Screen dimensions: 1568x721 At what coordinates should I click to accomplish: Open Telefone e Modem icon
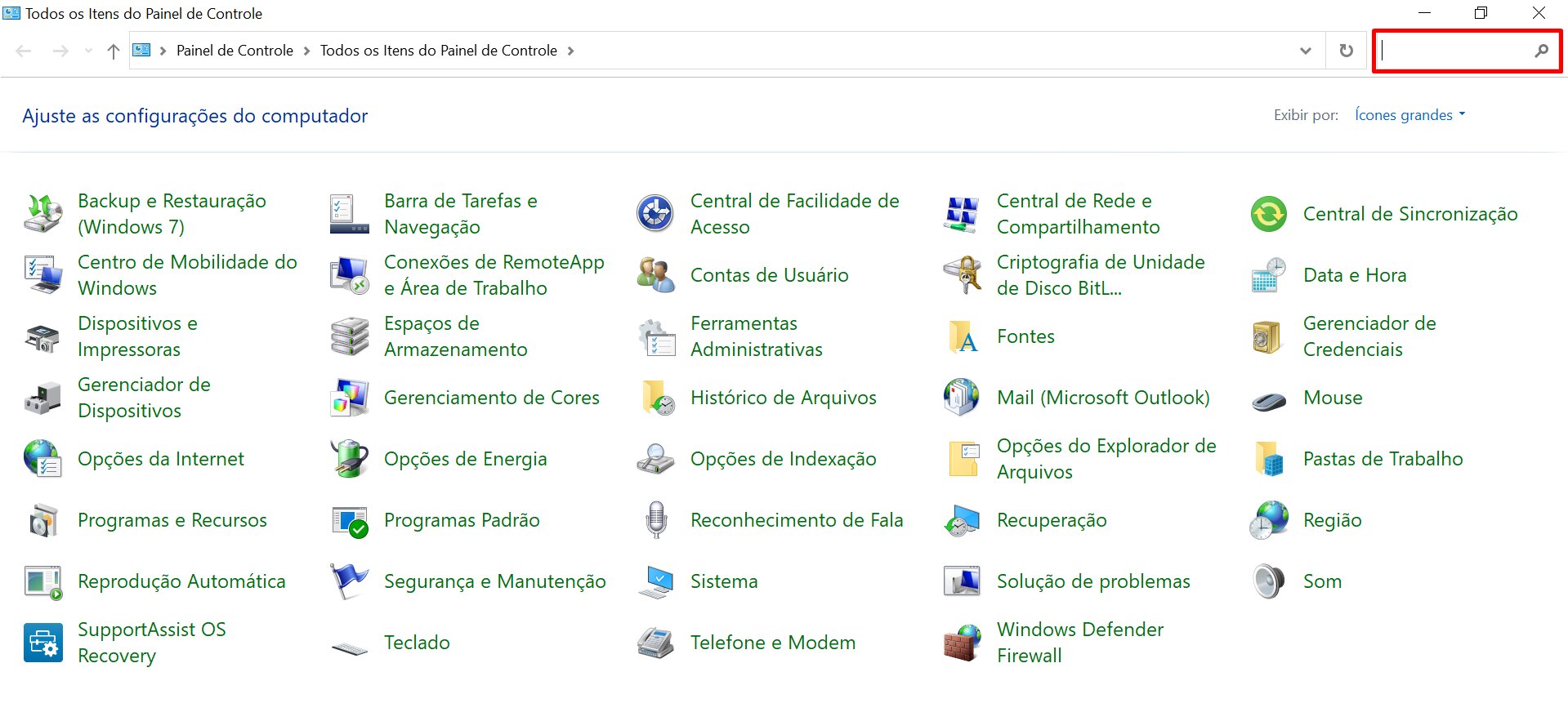655,643
